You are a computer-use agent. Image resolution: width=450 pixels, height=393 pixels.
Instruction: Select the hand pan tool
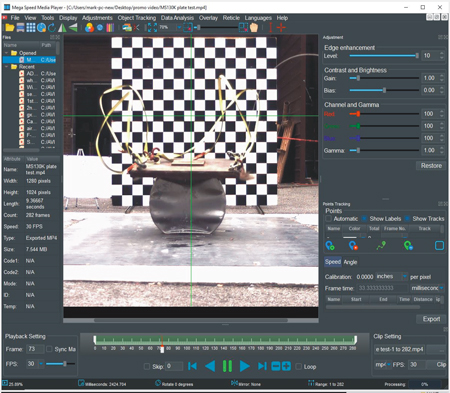pos(254,28)
